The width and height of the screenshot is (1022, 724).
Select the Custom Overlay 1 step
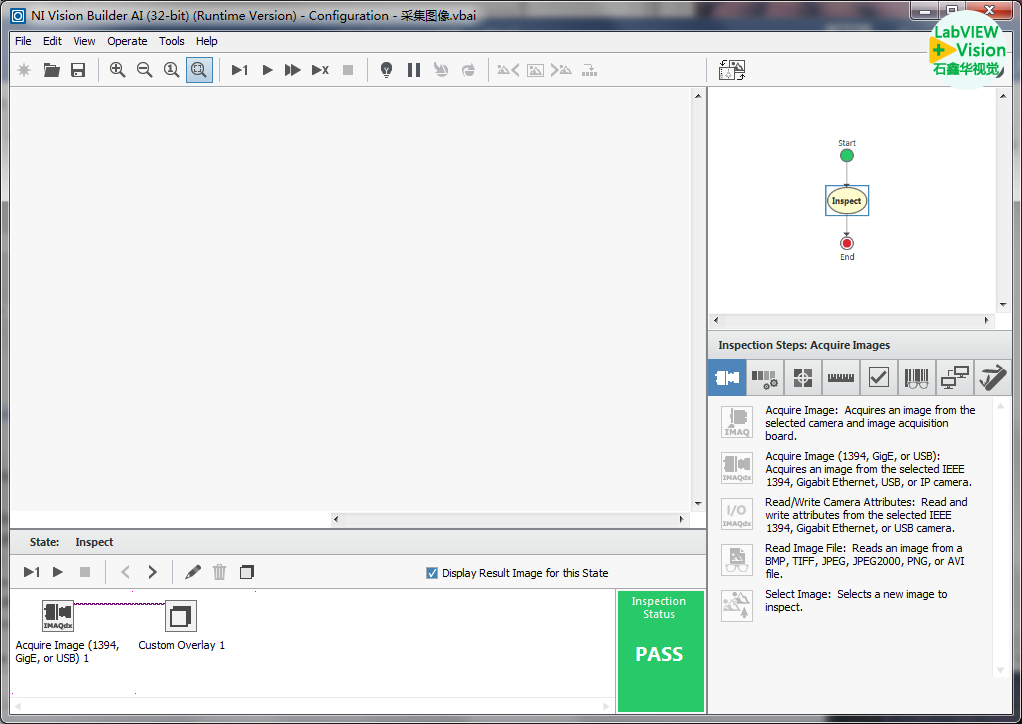click(x=181, y=617)
